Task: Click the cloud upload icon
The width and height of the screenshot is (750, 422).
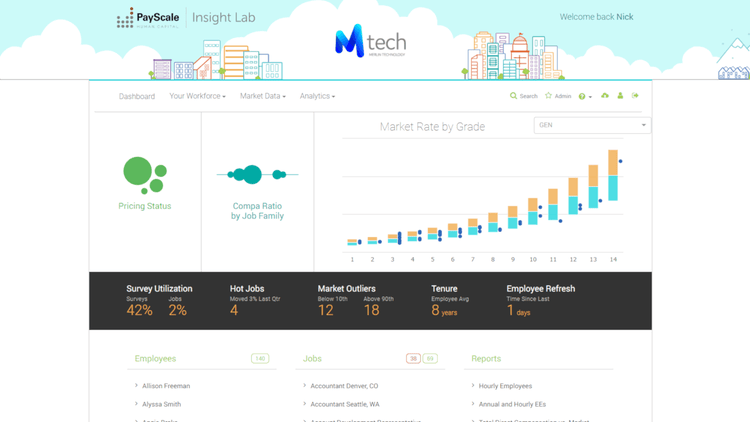Action: 605,96
